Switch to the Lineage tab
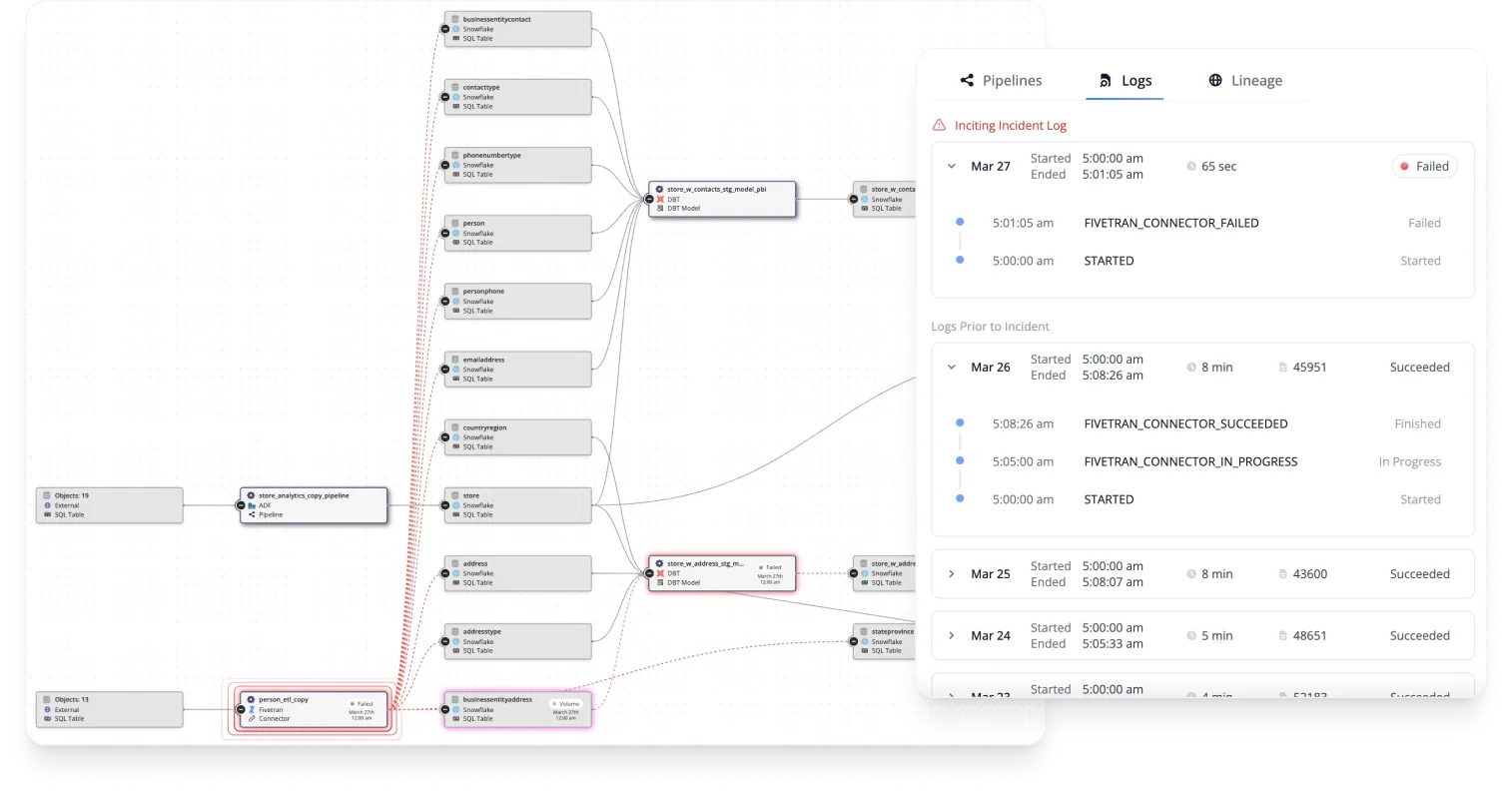Screen dimensions: 1512x796 pyautogui.click(x=1245, y=81)
